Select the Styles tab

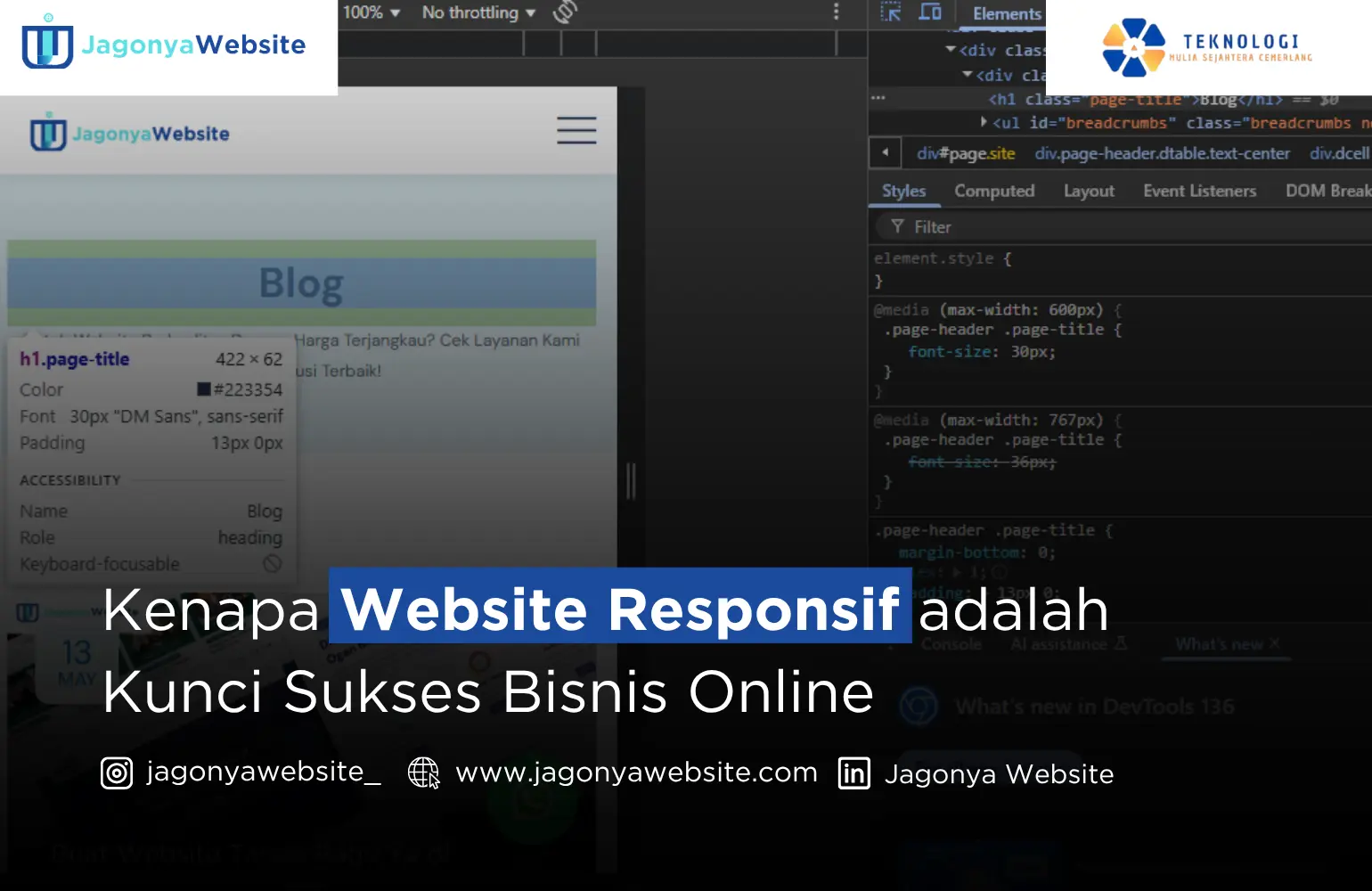(x=903, y=191)
